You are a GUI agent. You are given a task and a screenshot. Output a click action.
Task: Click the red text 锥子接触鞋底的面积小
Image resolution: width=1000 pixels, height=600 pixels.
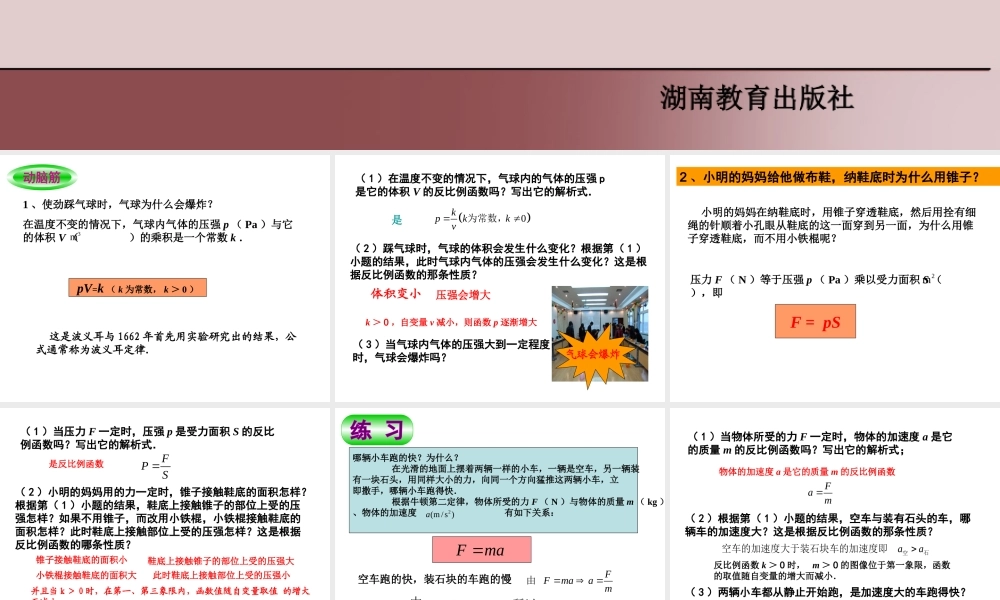coord(81,560)
